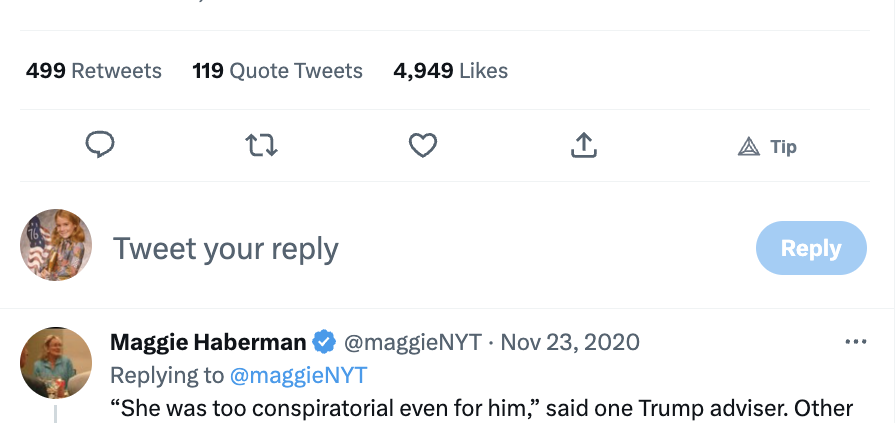The image size is (896, 423).
Task: Open the Nov 23, 2020 timestamp link
Action: (x=570, y=343)
